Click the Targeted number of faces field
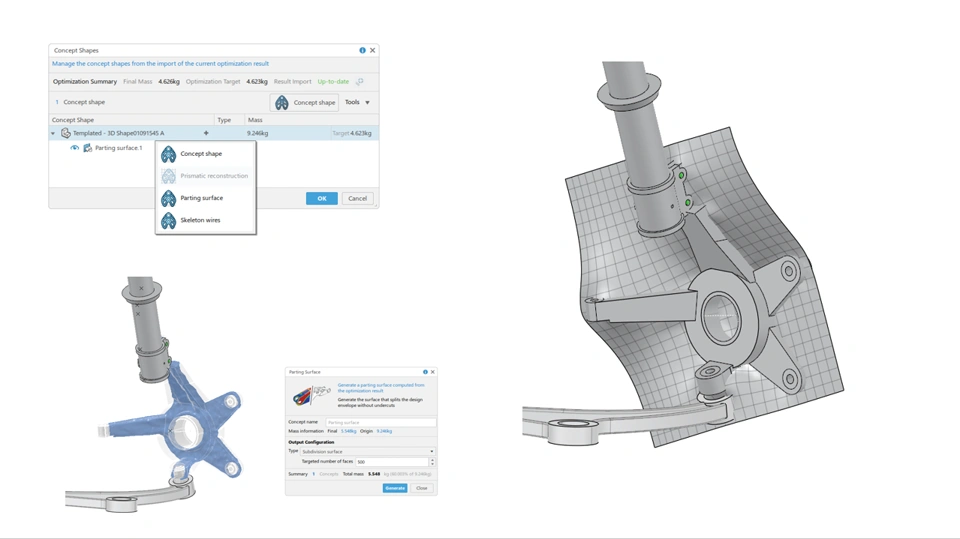 click(392, 461)
